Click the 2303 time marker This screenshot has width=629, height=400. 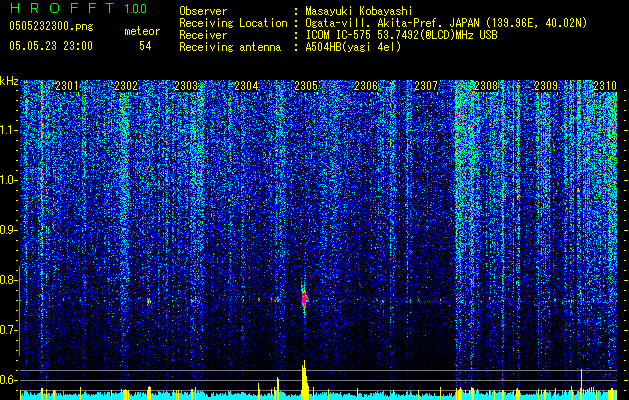pyautogui.click(x=186, y=86)
